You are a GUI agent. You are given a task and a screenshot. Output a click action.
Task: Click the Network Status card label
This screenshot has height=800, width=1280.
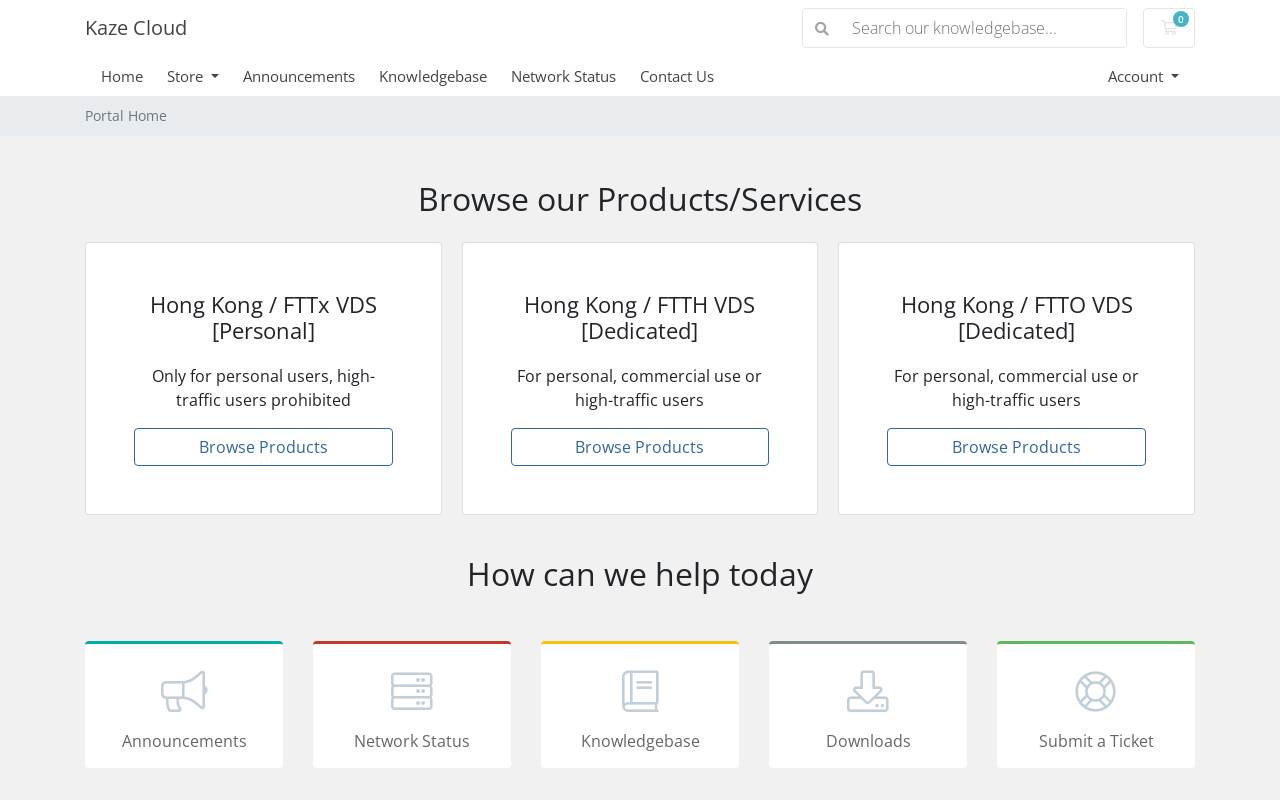pyautogui.click(x=412, y=741)
